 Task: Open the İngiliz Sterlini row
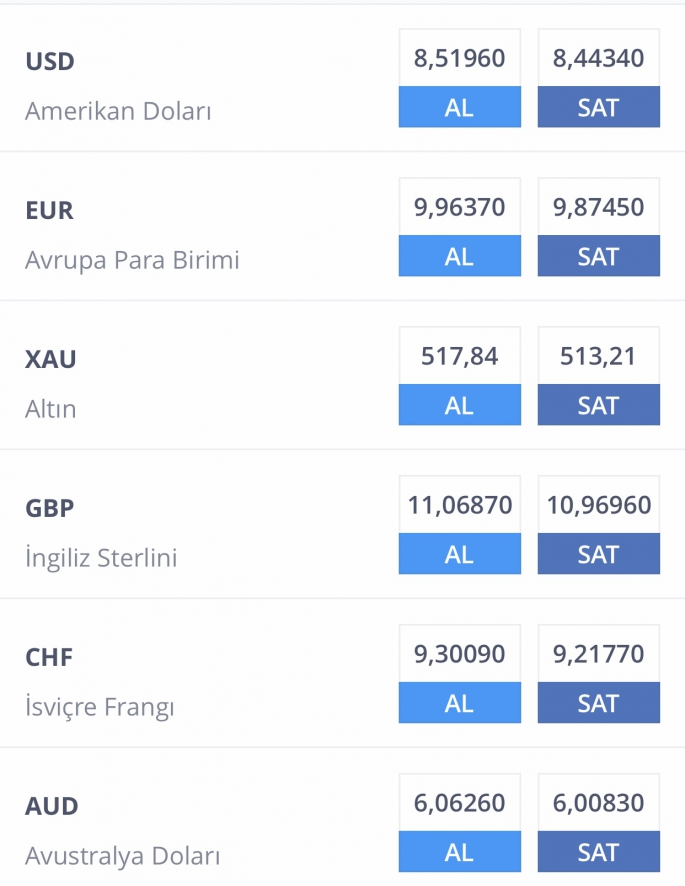342,524
